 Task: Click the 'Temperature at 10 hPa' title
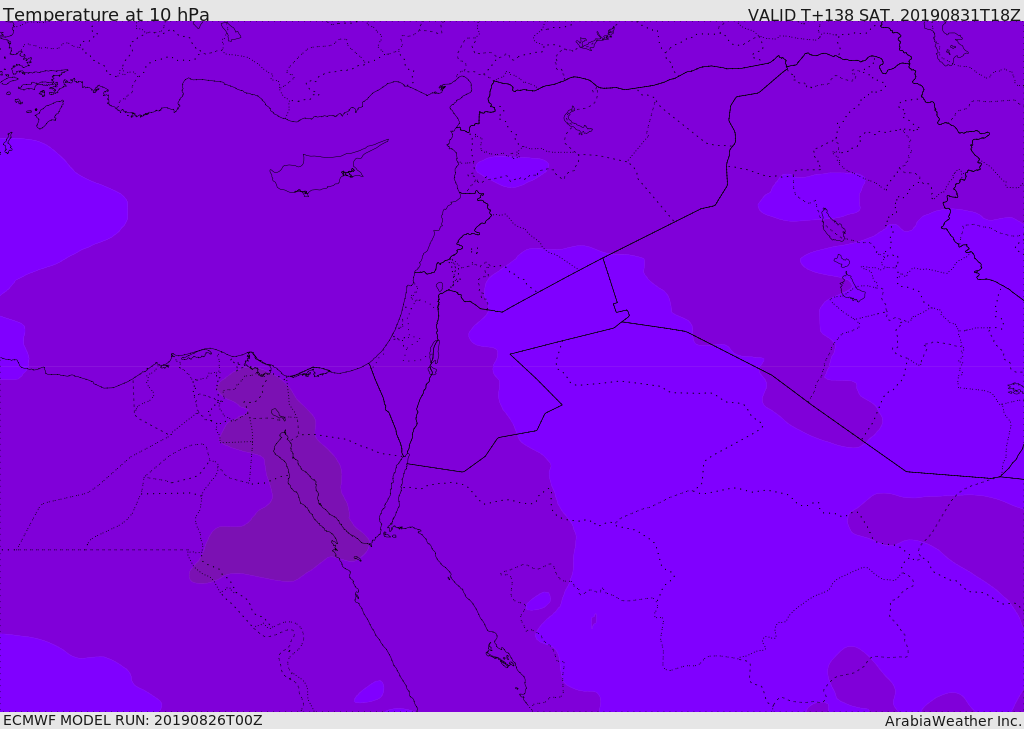pyautogui.click(x=106, y=15)
